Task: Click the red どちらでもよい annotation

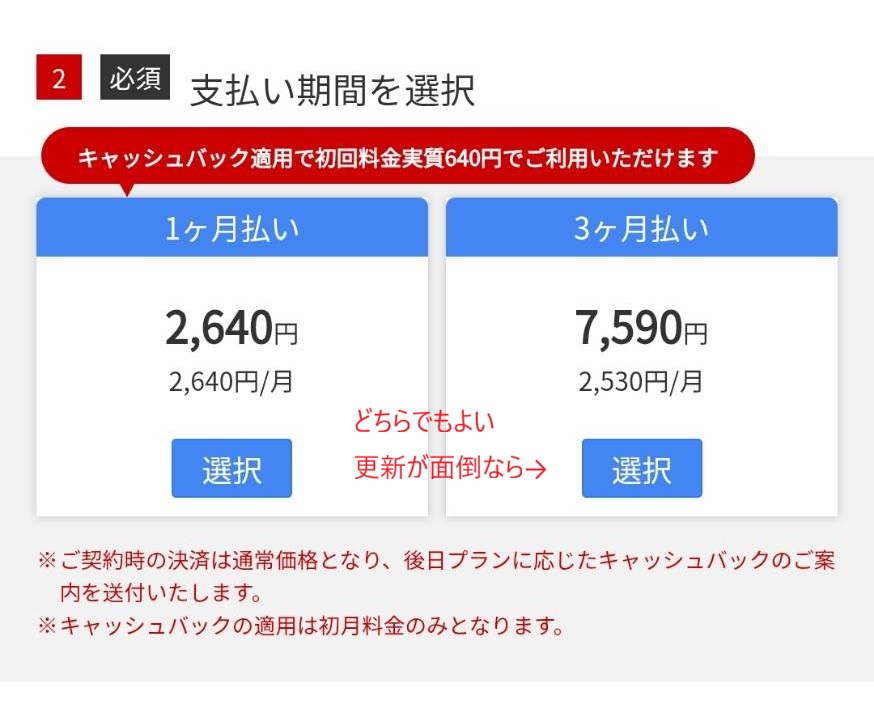Action: click(x=424, y=421)
